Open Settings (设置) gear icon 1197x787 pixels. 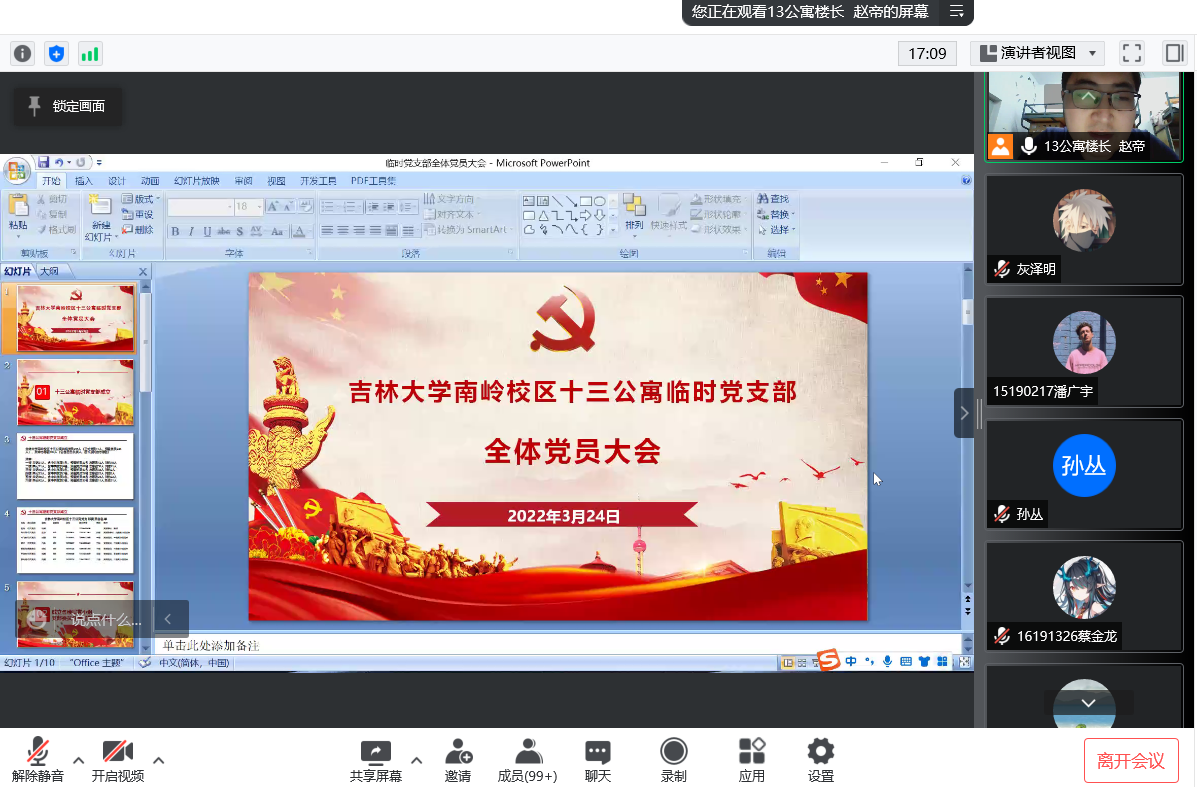(x=821, y=760)
